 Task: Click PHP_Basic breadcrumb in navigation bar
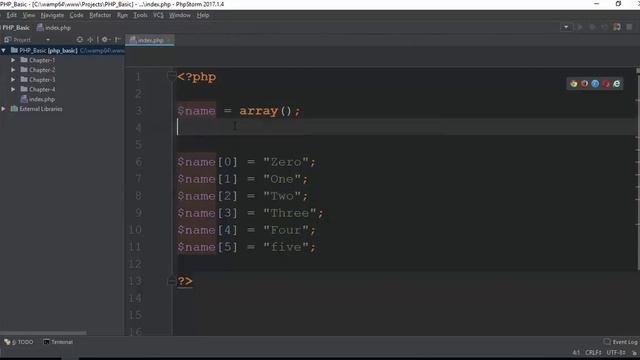coord(16,28)
